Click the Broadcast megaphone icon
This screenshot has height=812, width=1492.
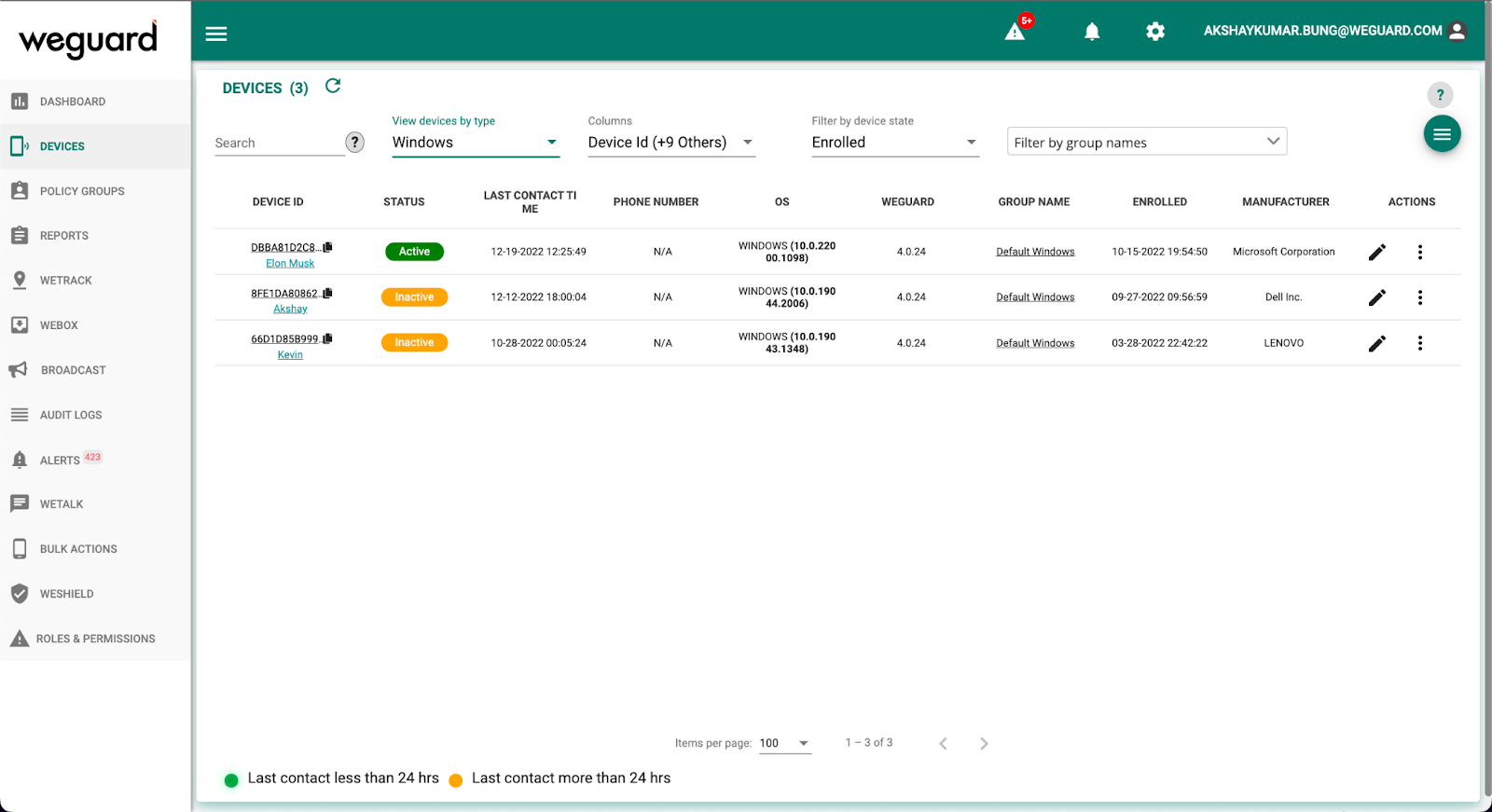19,369
